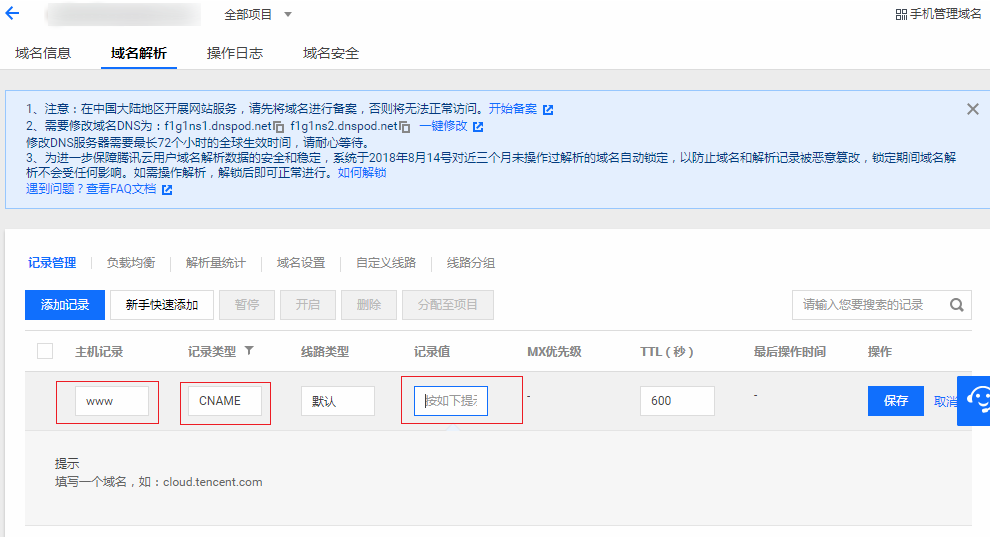This screenshot has width=990, height=537.
Task: Click the 添加记录 button
Action: click(x=65, y=305)
